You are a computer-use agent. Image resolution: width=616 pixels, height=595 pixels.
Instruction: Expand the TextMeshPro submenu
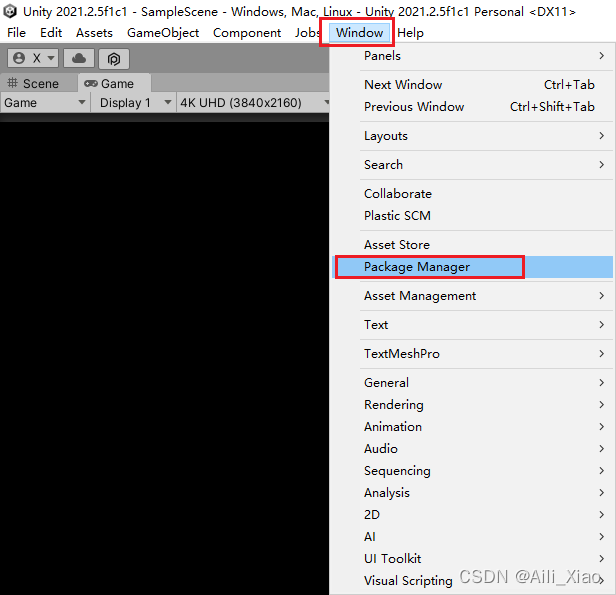(473, 354)
